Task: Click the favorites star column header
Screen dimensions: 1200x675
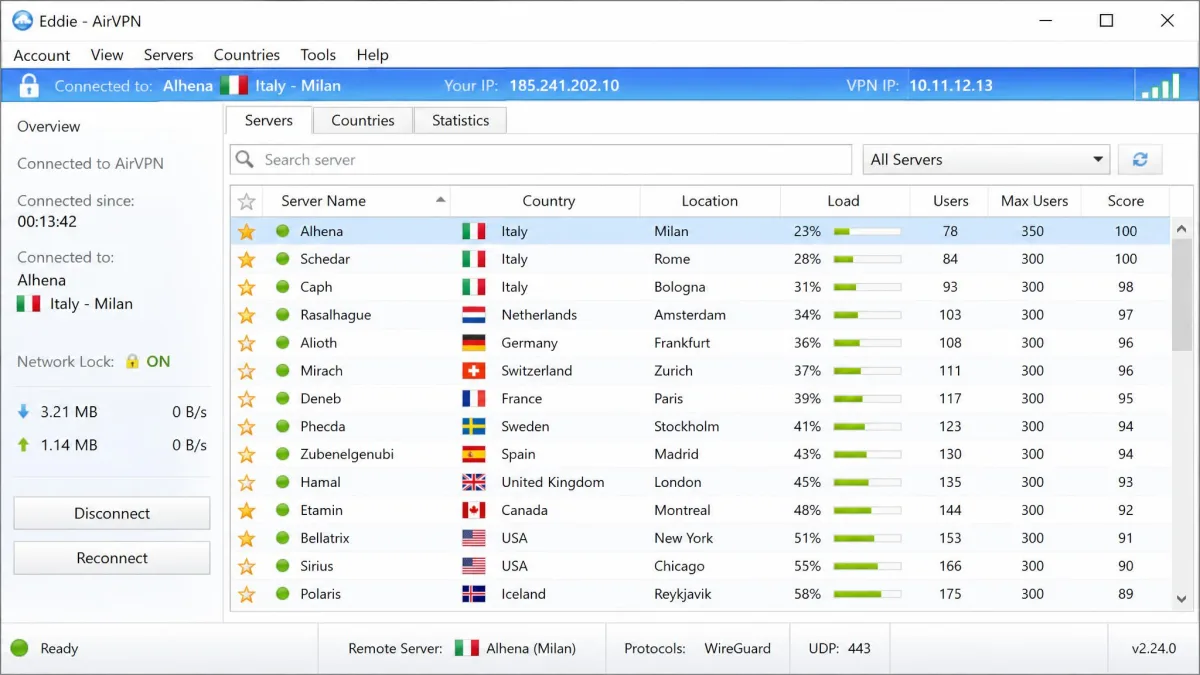Action: 246,201
